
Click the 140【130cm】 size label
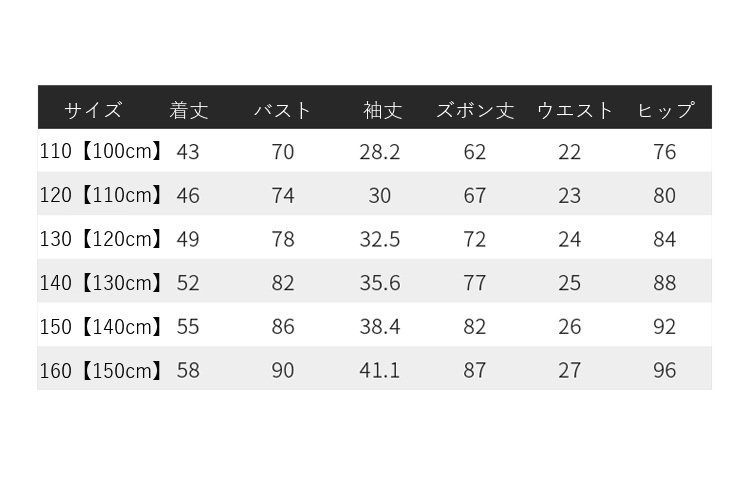point(101,283)
